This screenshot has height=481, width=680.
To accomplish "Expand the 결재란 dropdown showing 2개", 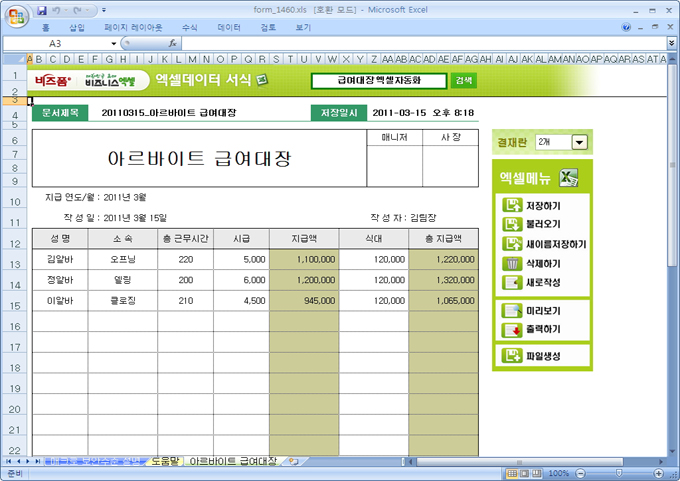I will [578, 143].
